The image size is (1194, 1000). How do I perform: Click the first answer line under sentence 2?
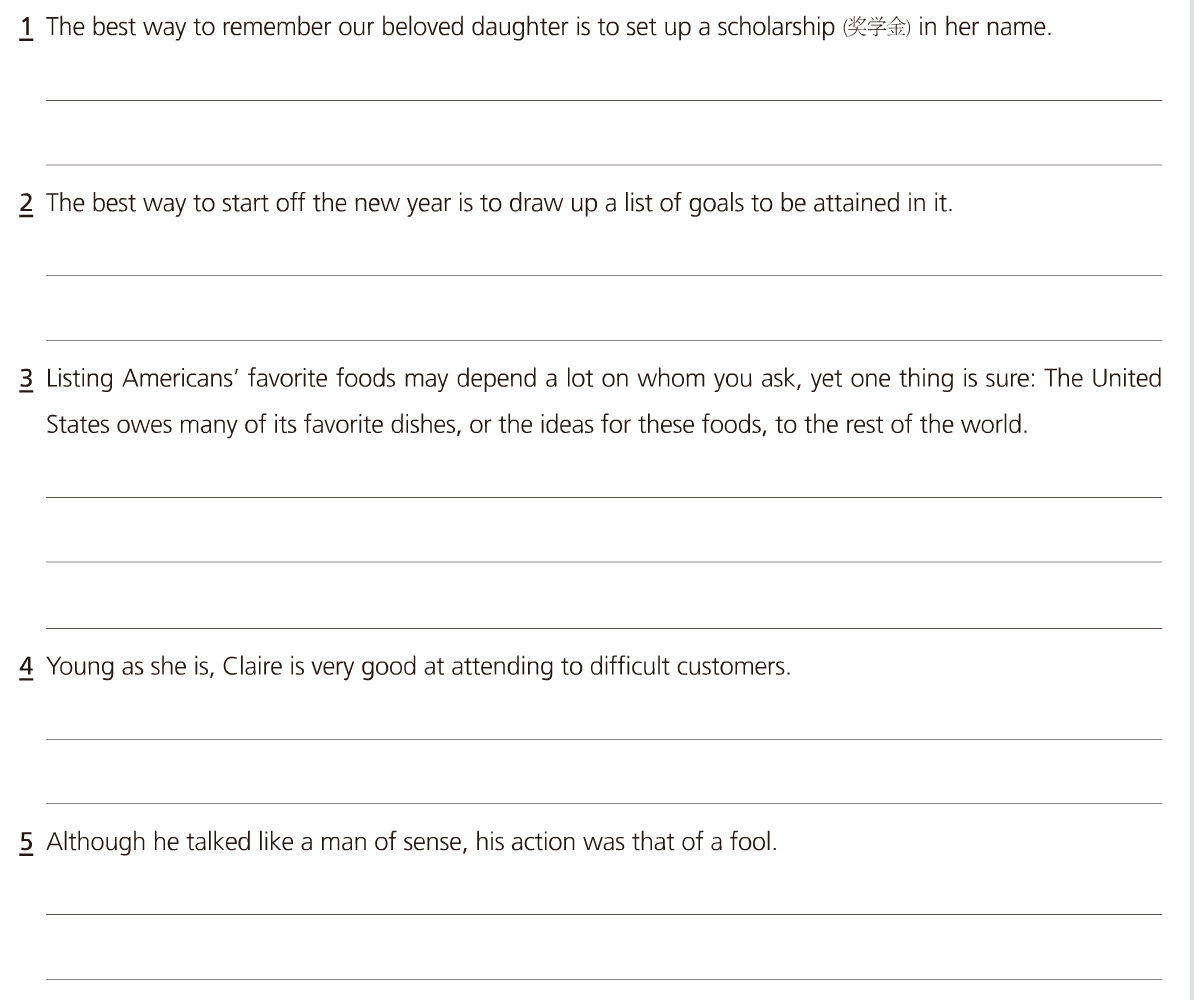coord(604,274)
